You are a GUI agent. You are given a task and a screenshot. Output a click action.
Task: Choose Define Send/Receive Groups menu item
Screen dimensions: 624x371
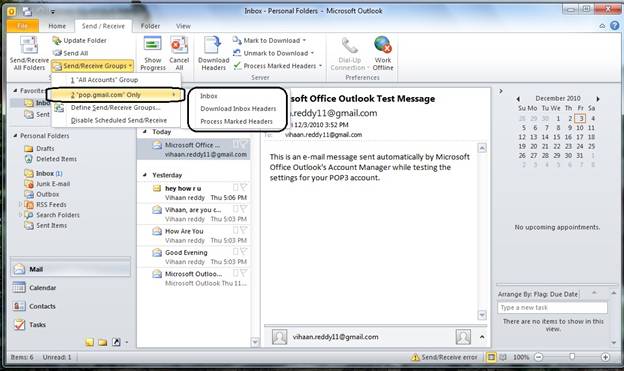116,107
